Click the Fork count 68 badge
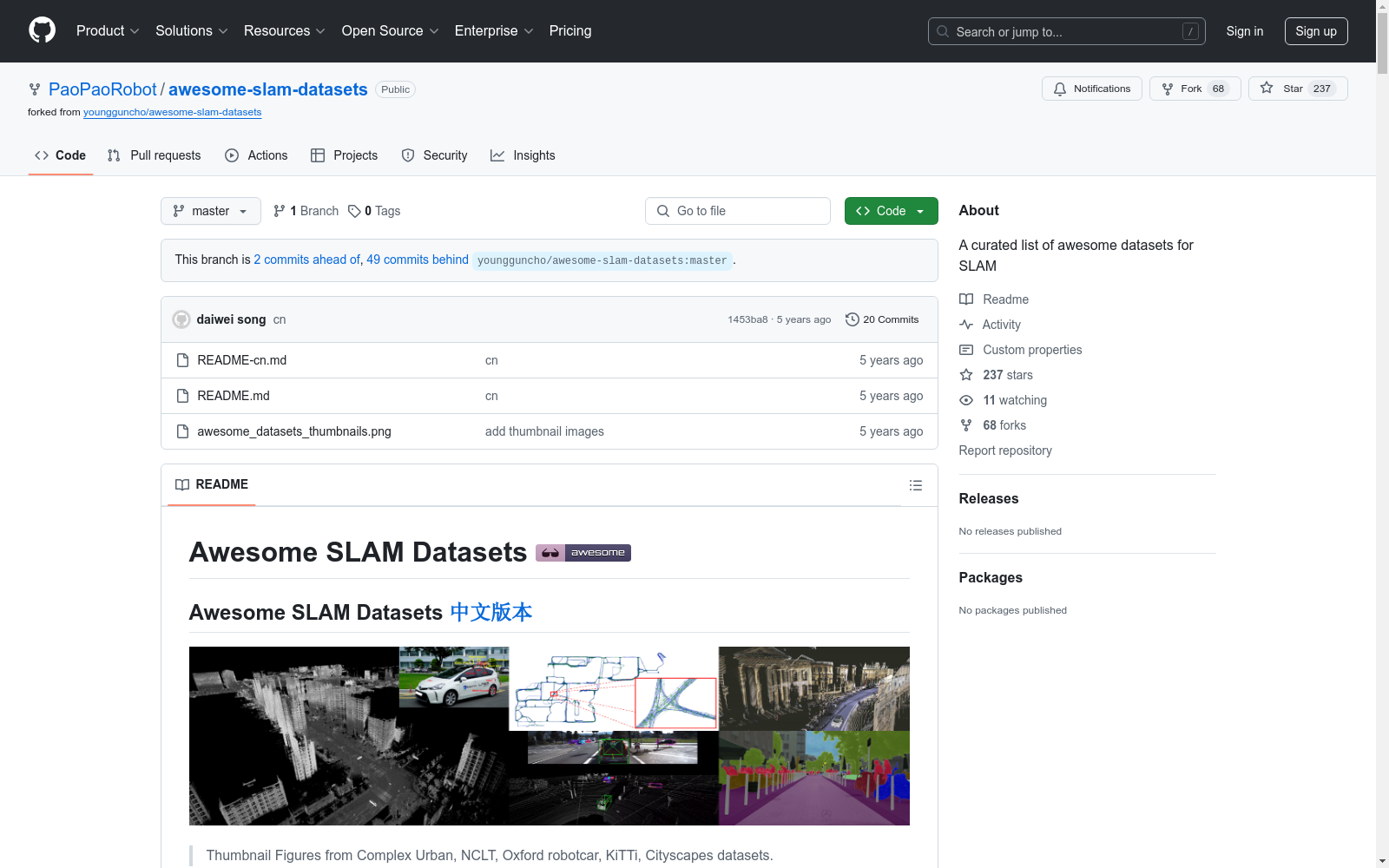This screenshot has width=1389, height=868. tap(1218, 89)
